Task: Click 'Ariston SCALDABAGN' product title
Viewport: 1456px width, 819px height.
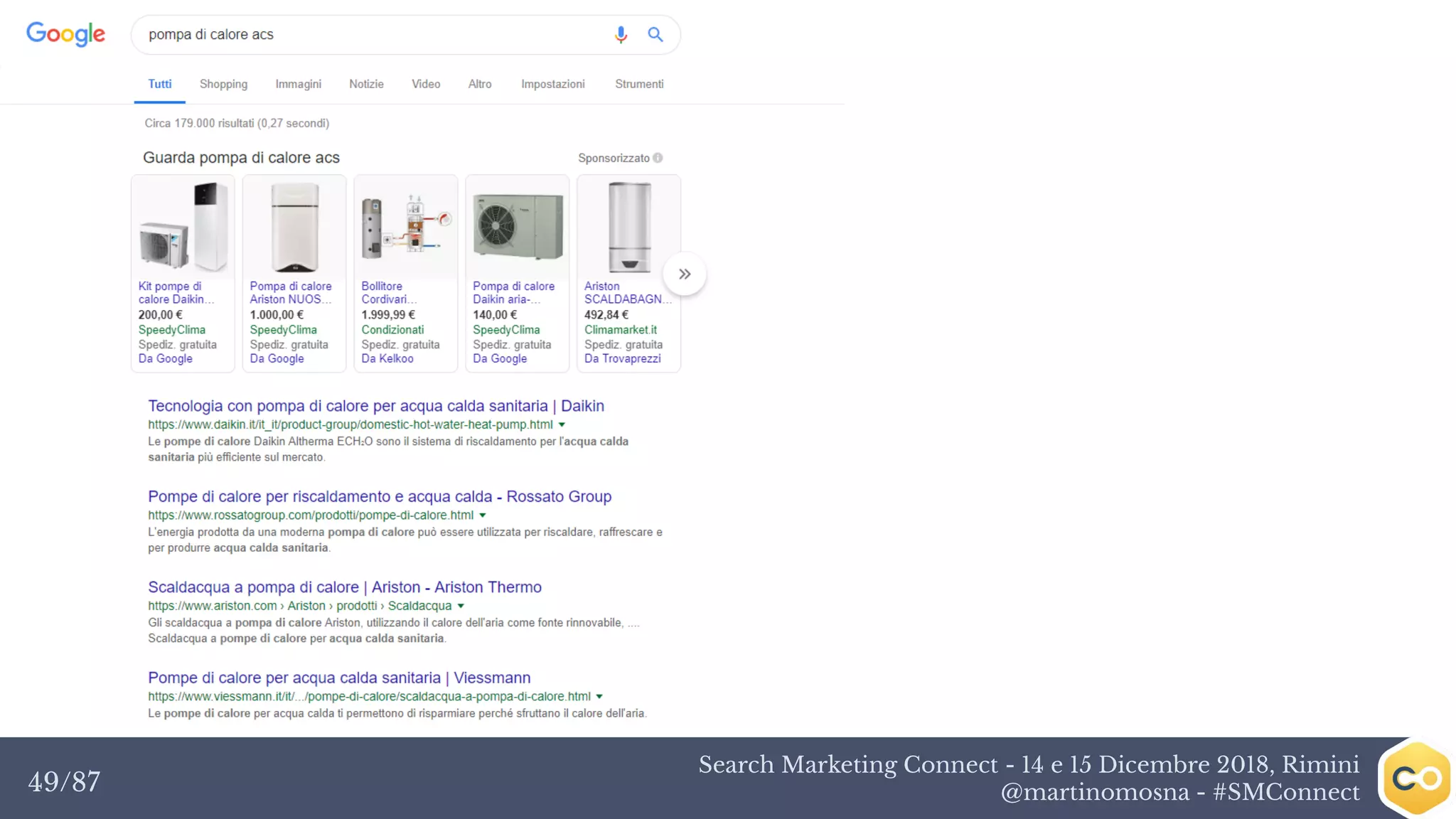Action: 628,292
